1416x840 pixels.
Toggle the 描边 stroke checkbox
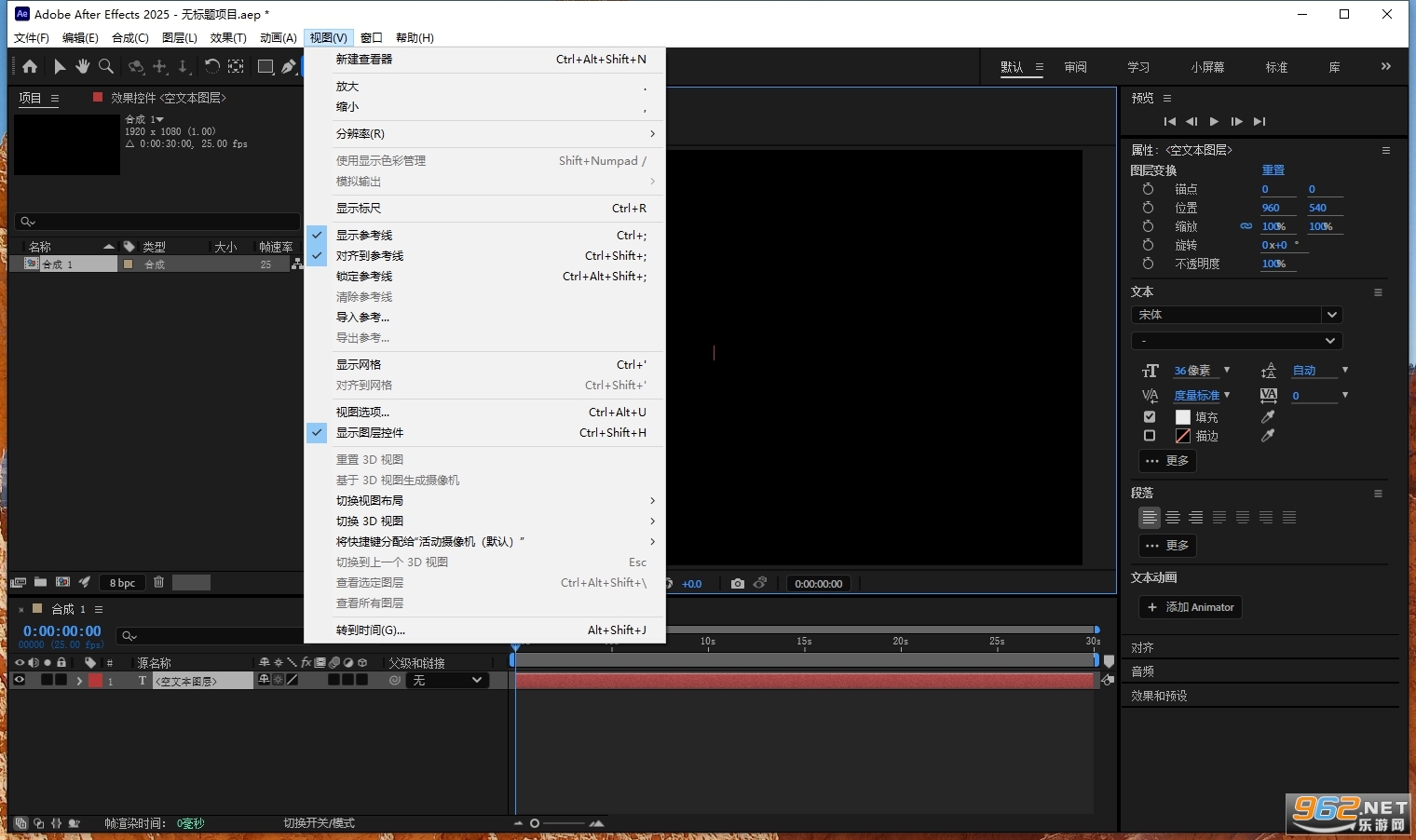[1150, 435]
